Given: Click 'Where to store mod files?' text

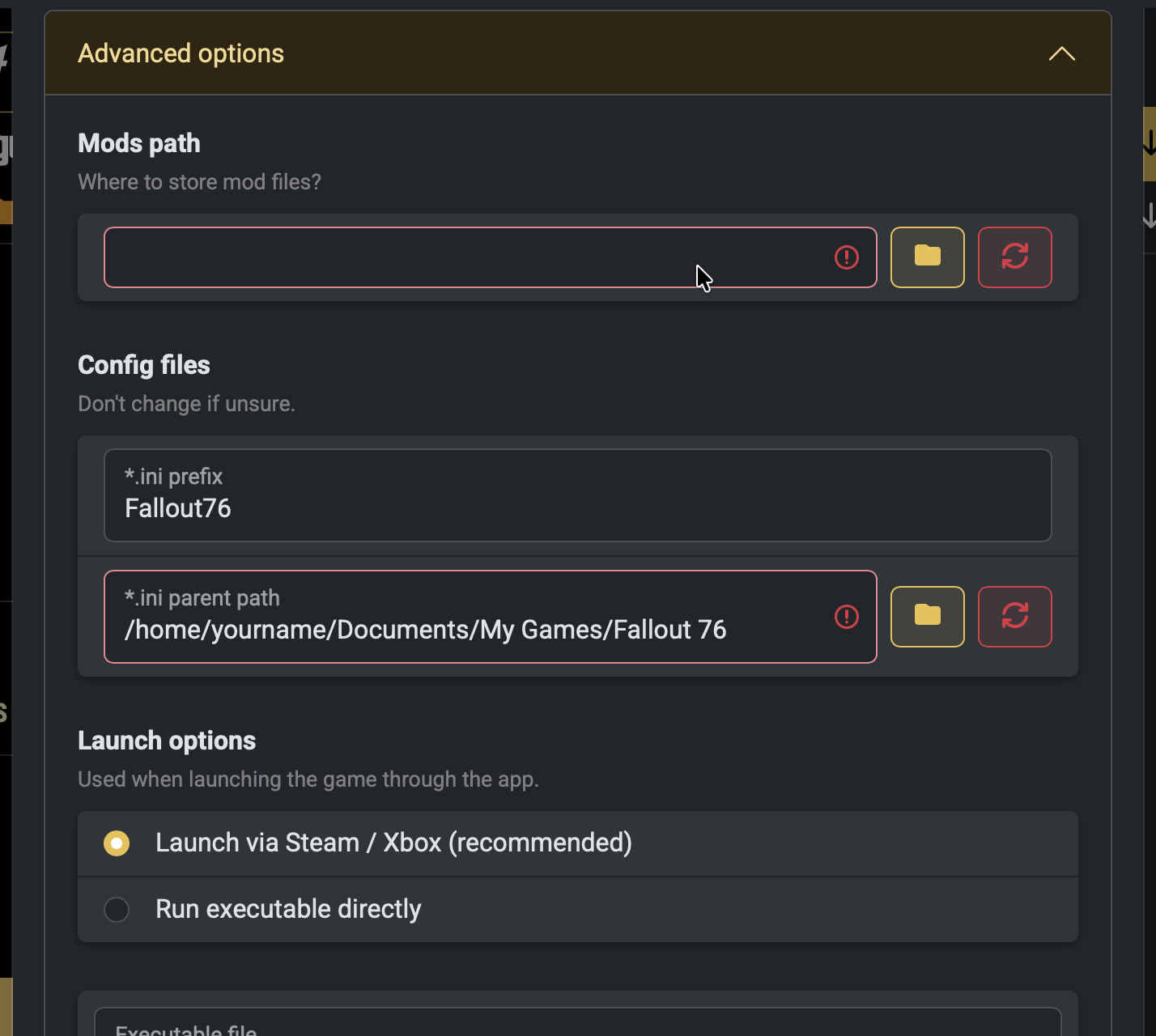Looking at the screenshot, I should [199, 182].
